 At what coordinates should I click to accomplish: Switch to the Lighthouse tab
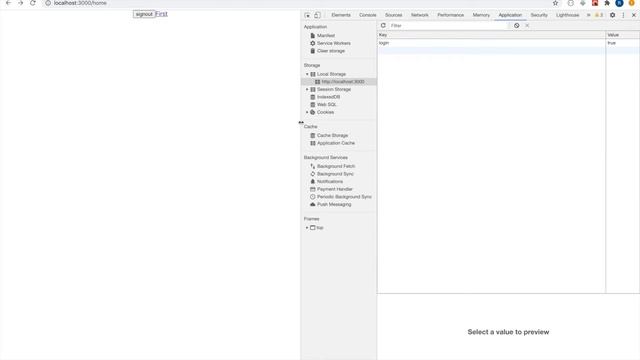coord(567,15)
